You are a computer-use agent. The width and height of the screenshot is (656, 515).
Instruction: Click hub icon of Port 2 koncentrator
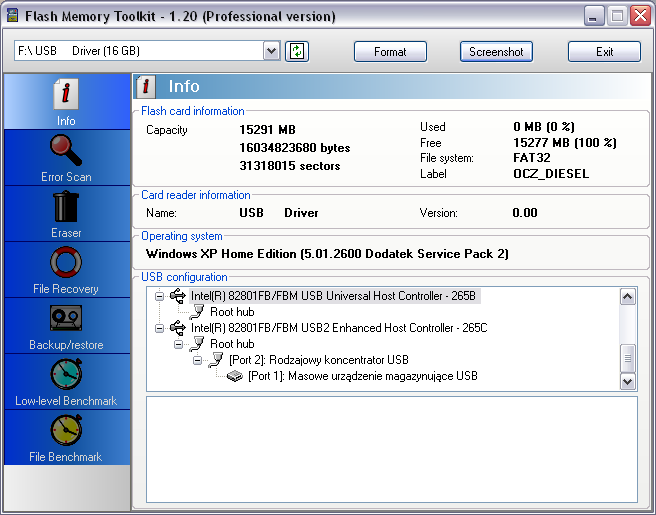pyautogui.click(x=216, y=360)
